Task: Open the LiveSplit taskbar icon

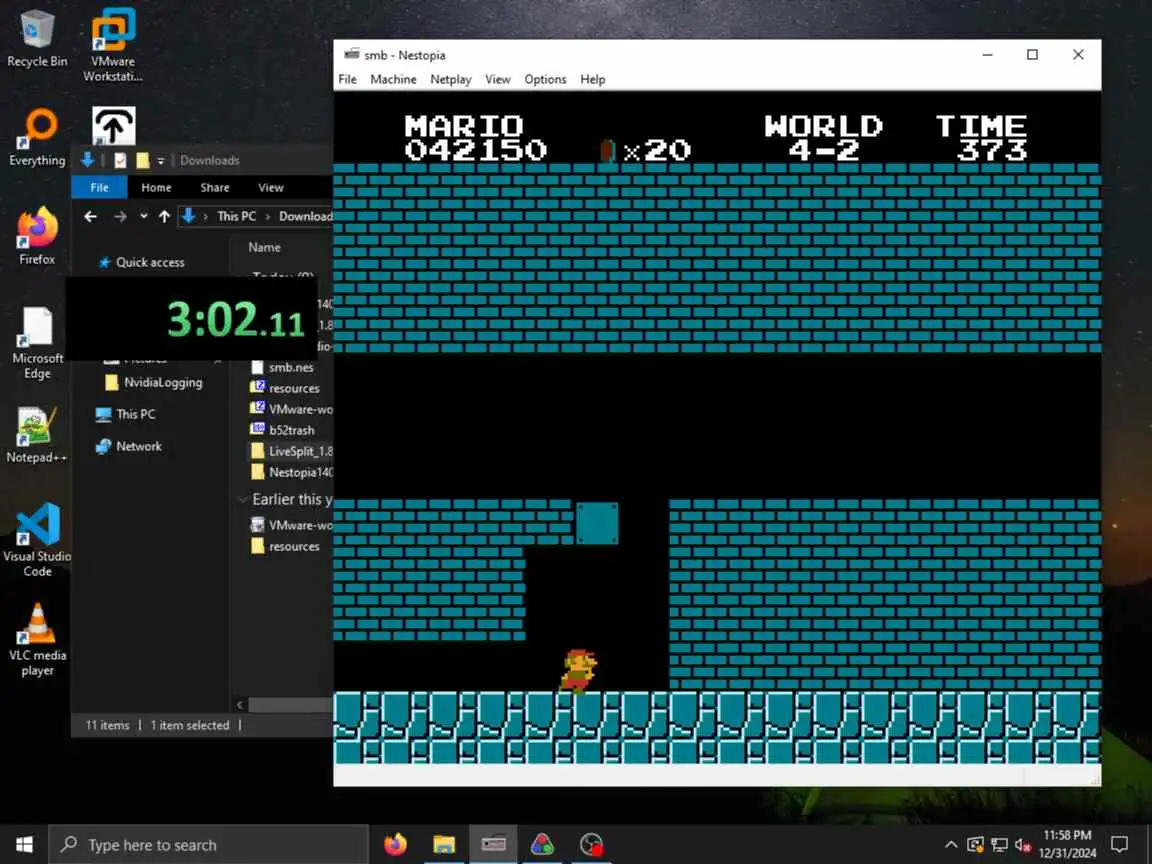Action: (591, 845)
